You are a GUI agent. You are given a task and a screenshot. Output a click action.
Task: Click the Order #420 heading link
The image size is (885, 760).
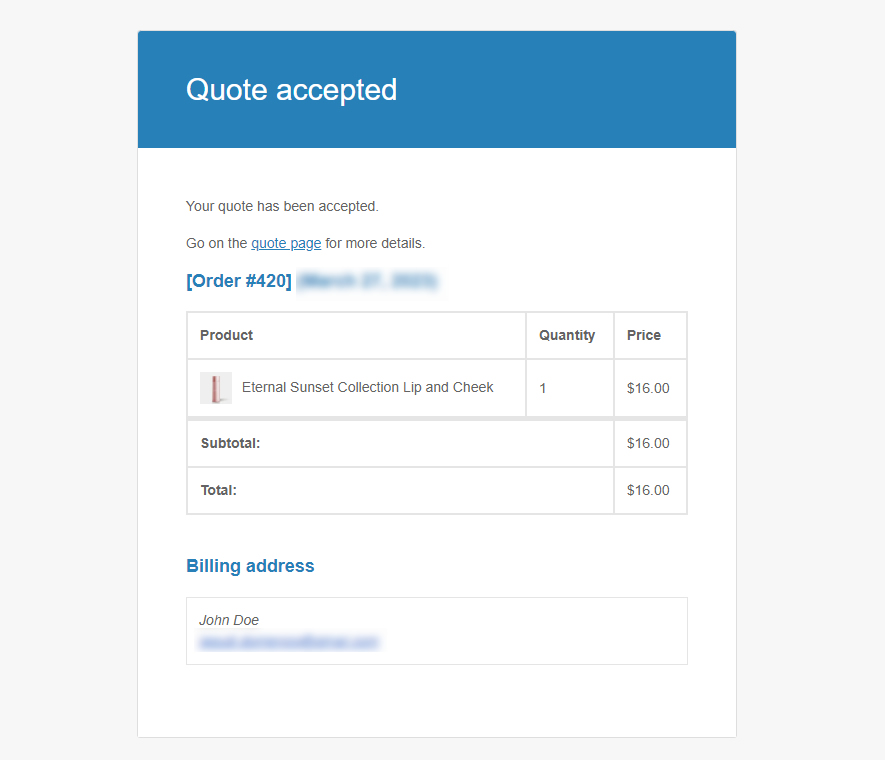point(239,281)
